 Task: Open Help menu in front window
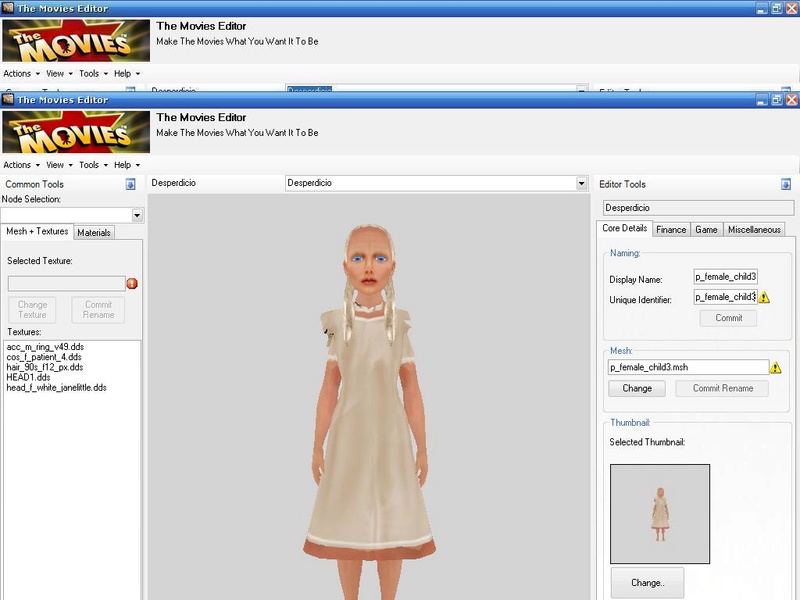127,165
